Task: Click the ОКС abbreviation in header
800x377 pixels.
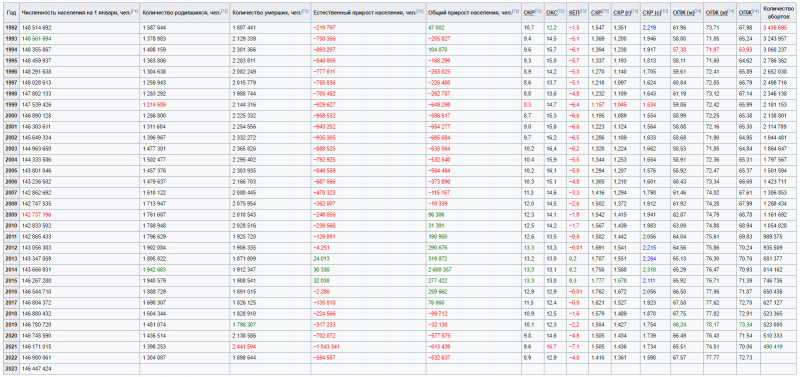Action: pyautogui.click(x=551, y=11)
